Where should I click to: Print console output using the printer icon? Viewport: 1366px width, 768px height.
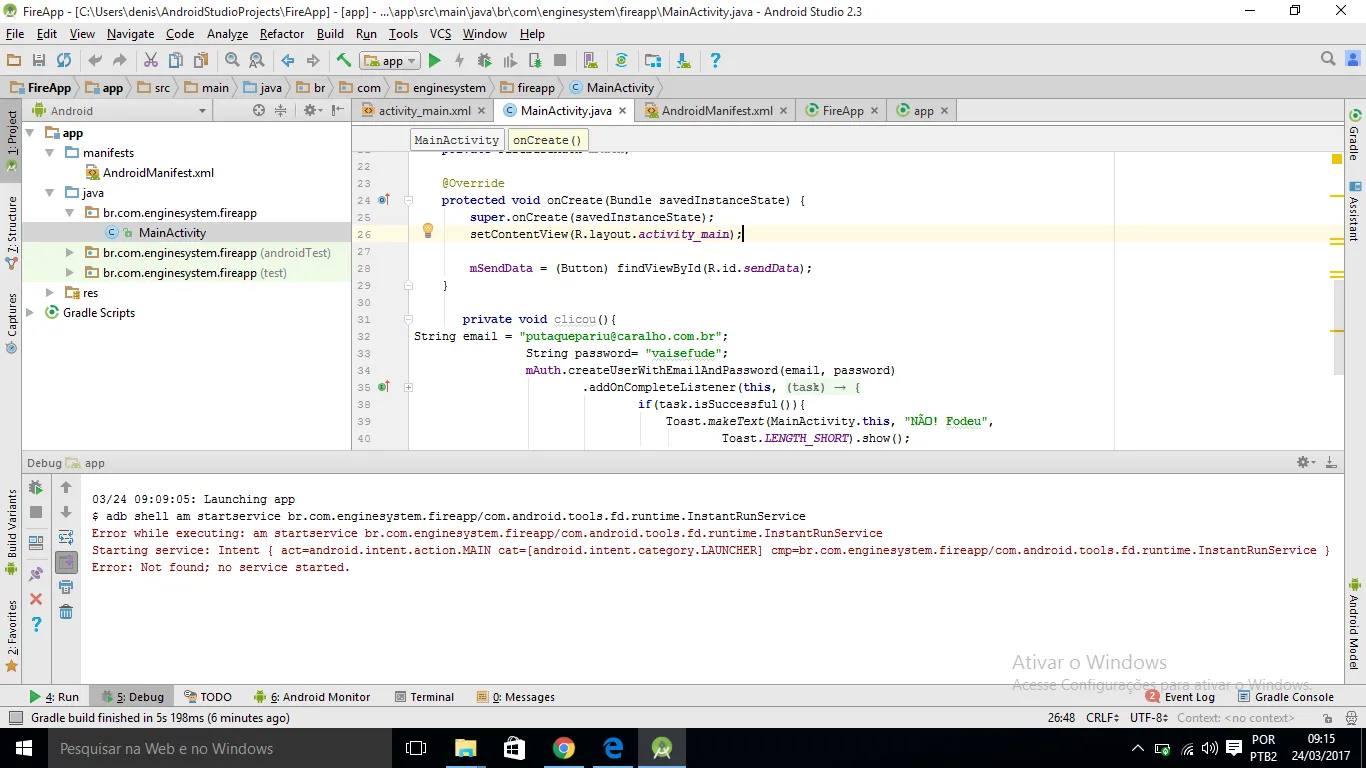66,587
